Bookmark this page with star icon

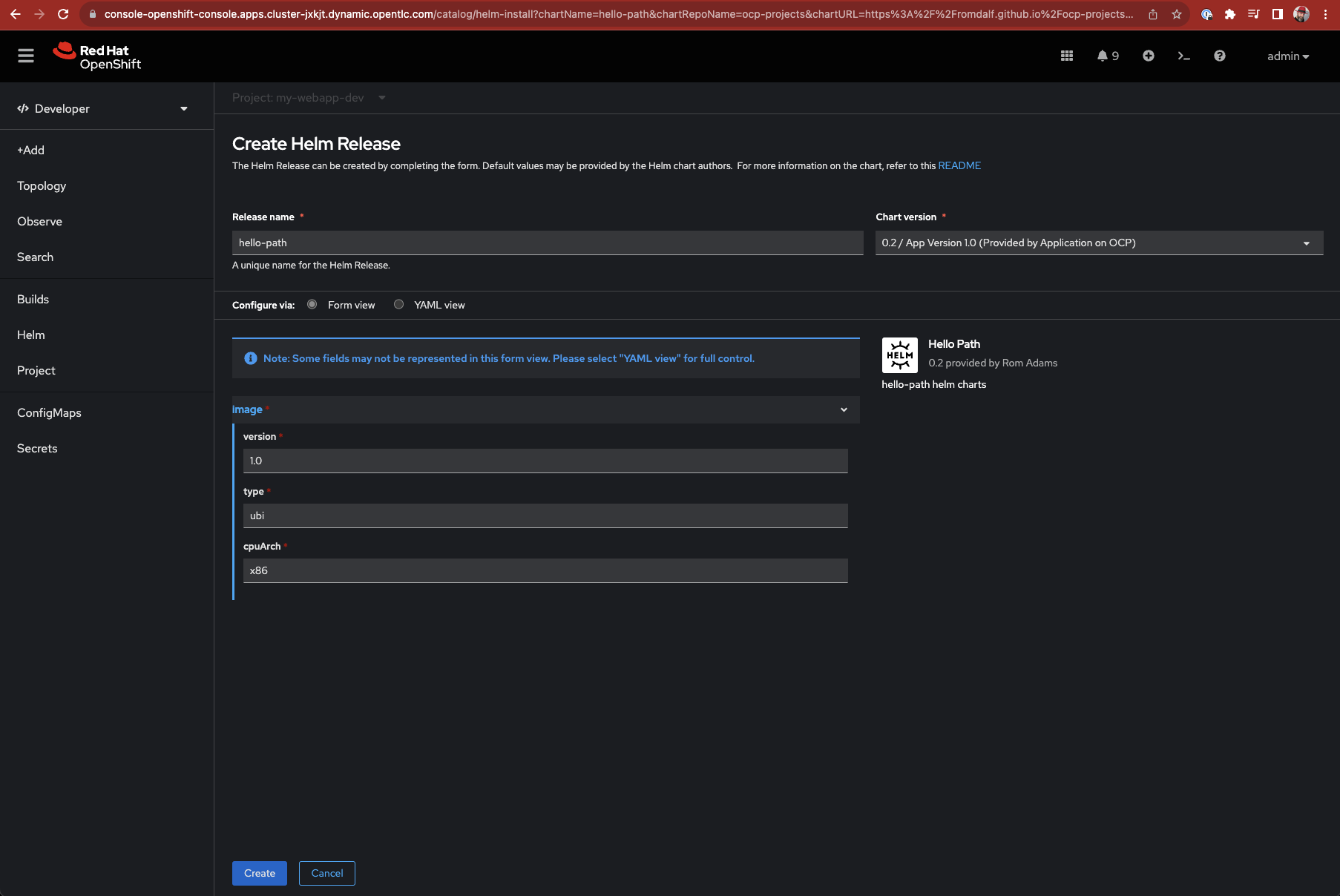click(1176, 14)
